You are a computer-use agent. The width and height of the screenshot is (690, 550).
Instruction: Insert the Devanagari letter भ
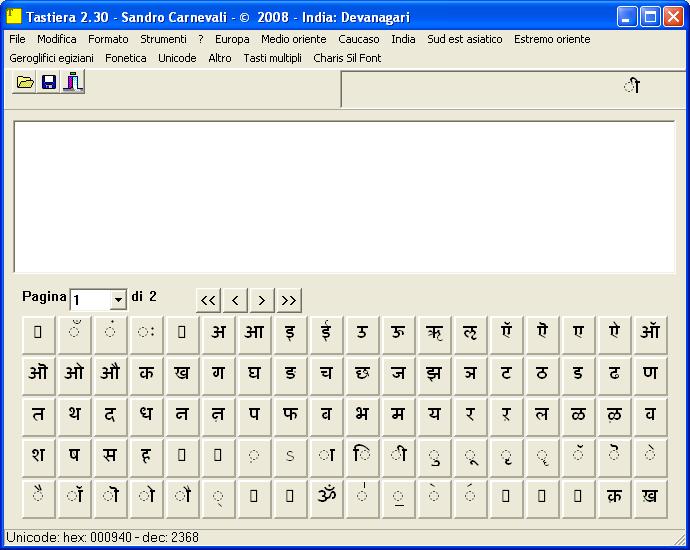pyautogui.click(x=363, y=417)
